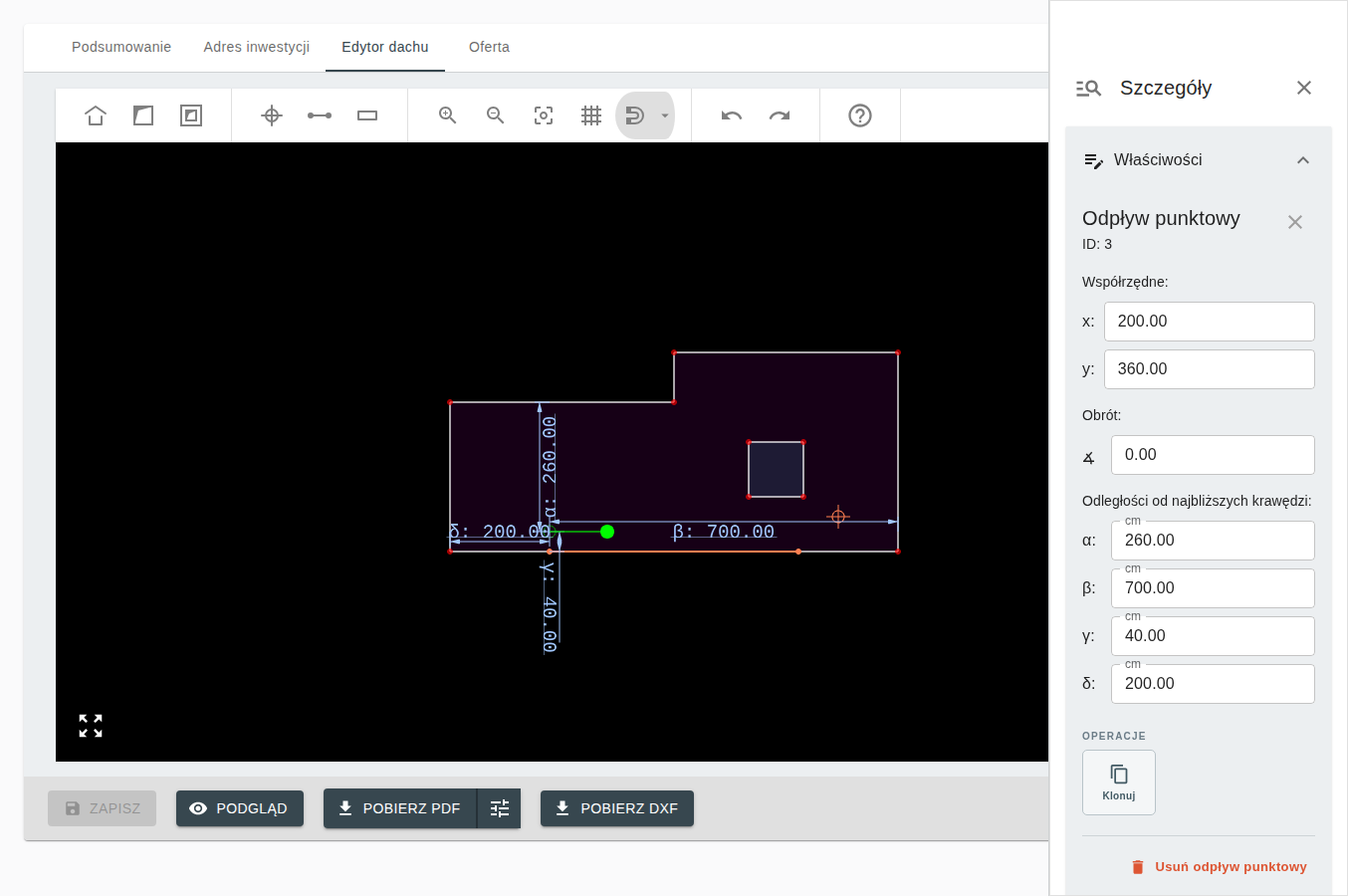The image size is (1348, 896).
Task: Select the Edytor dachu tab
Action: point(385,47)
